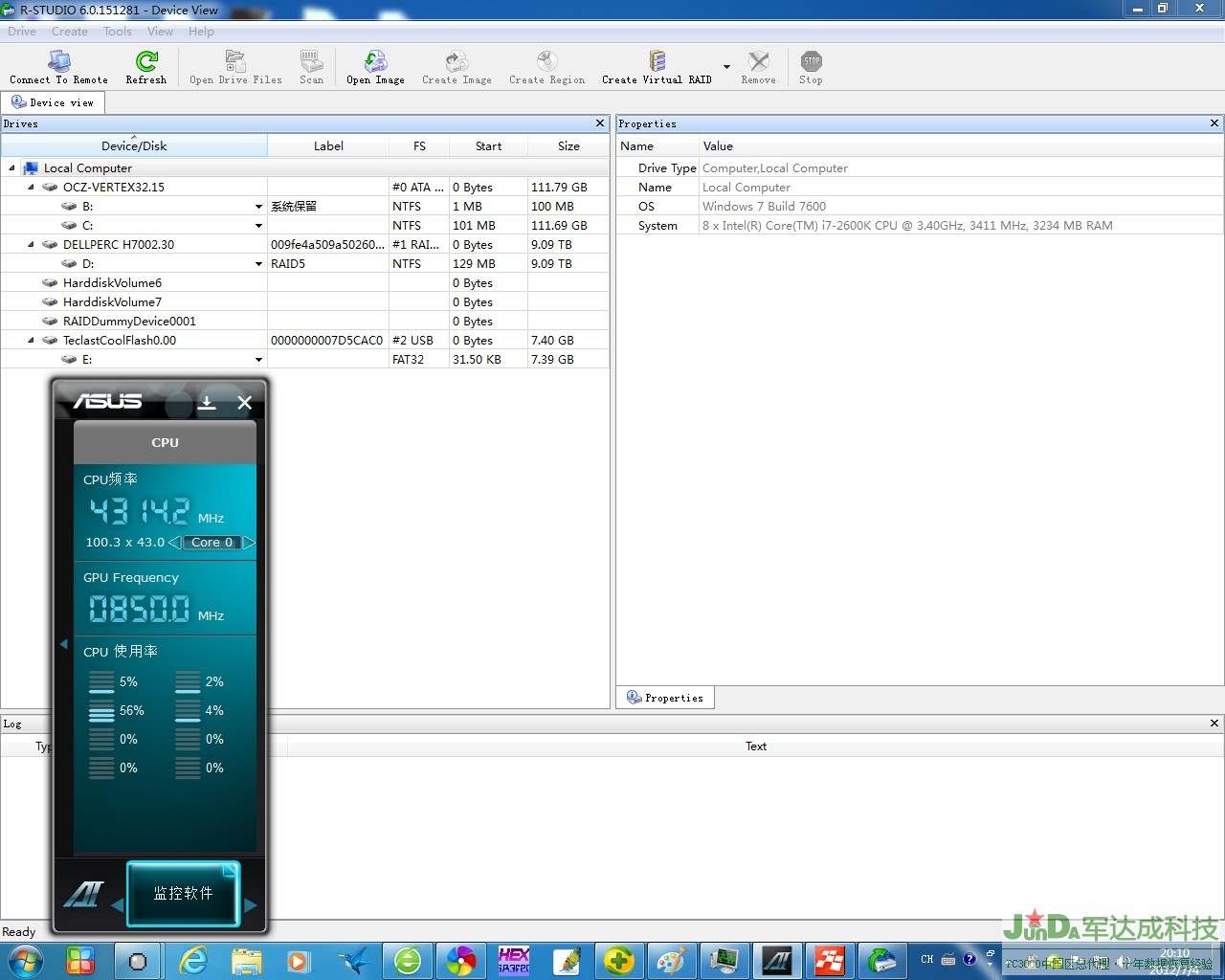
Task: Open the paint palette taskbar icon
Action: [670, 960]
